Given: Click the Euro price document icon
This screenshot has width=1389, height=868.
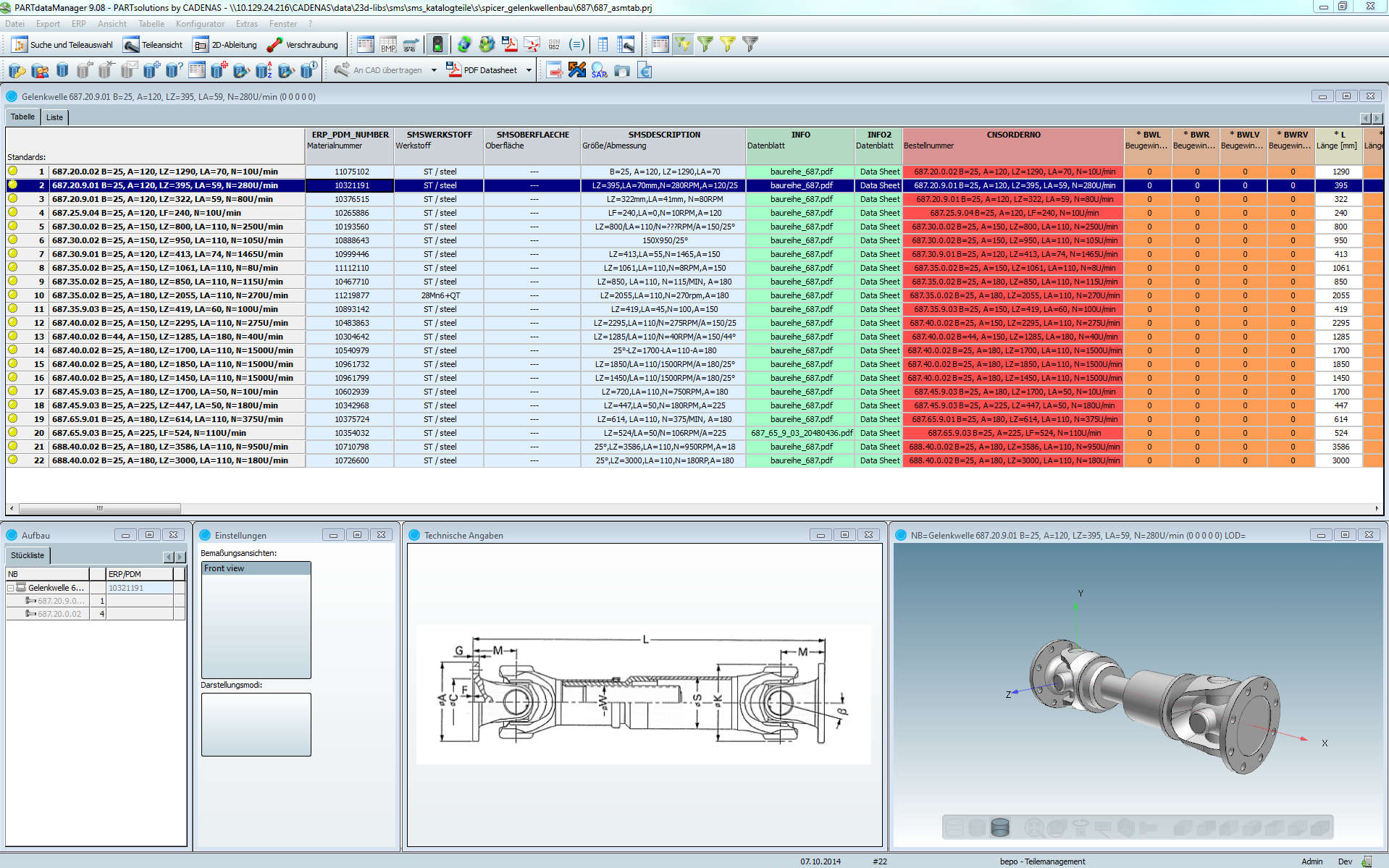Looking at the screenshot, I should pyautogui.click(x=645, y=70).
